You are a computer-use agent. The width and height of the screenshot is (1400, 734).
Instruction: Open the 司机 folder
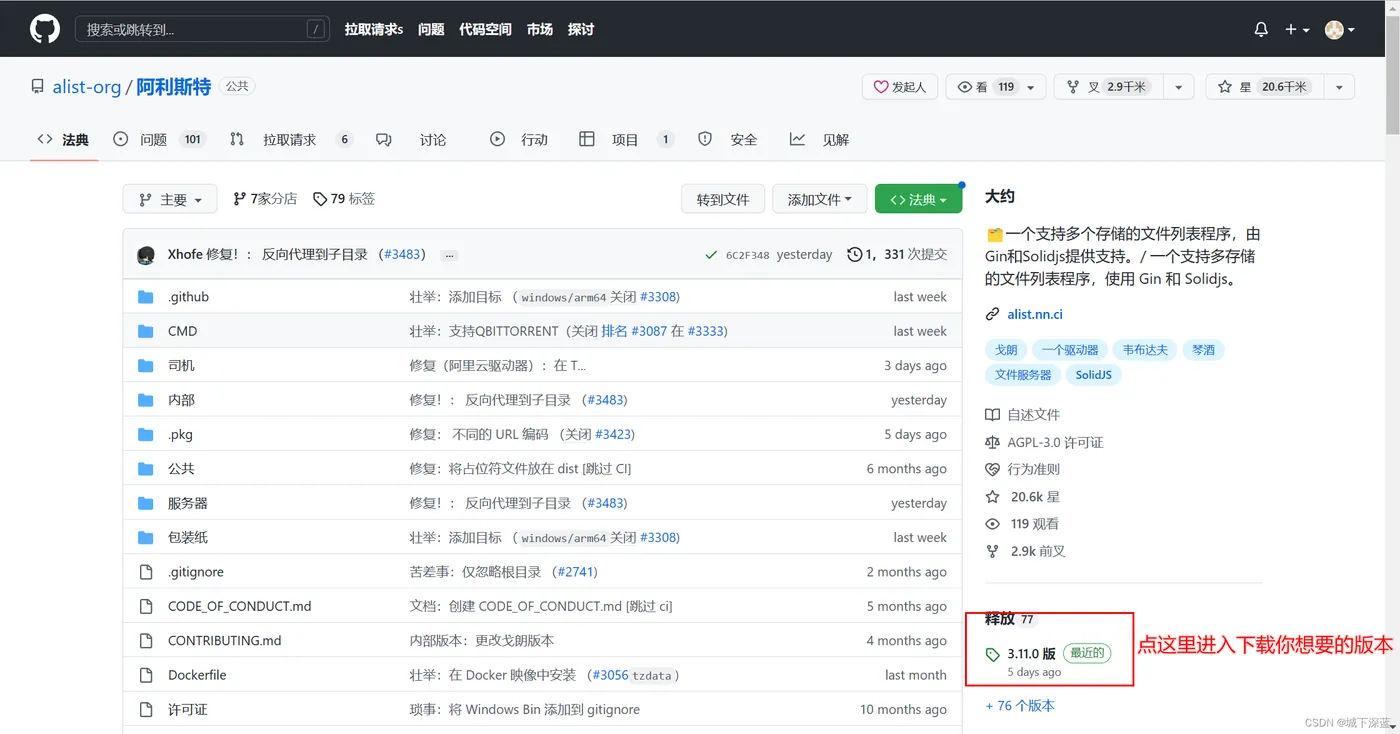[181, 365]
